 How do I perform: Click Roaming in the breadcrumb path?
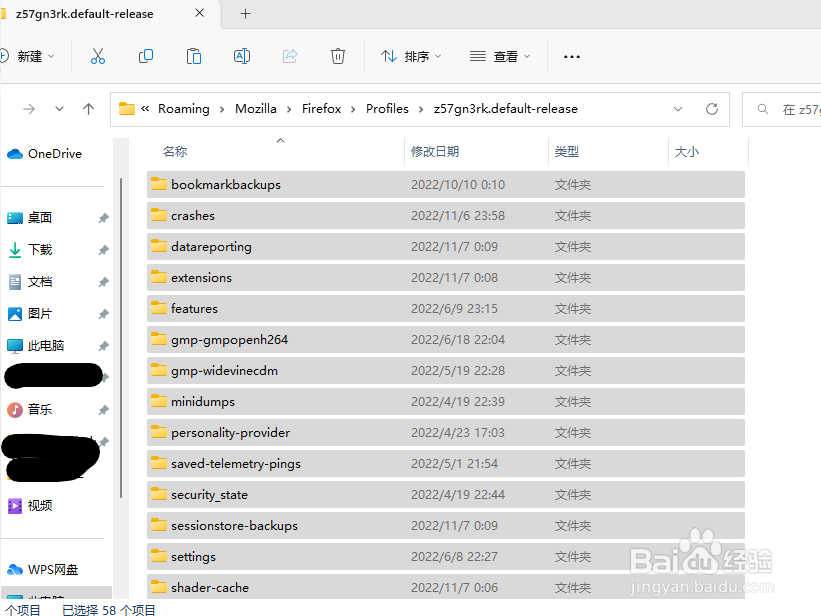(184, 108)
